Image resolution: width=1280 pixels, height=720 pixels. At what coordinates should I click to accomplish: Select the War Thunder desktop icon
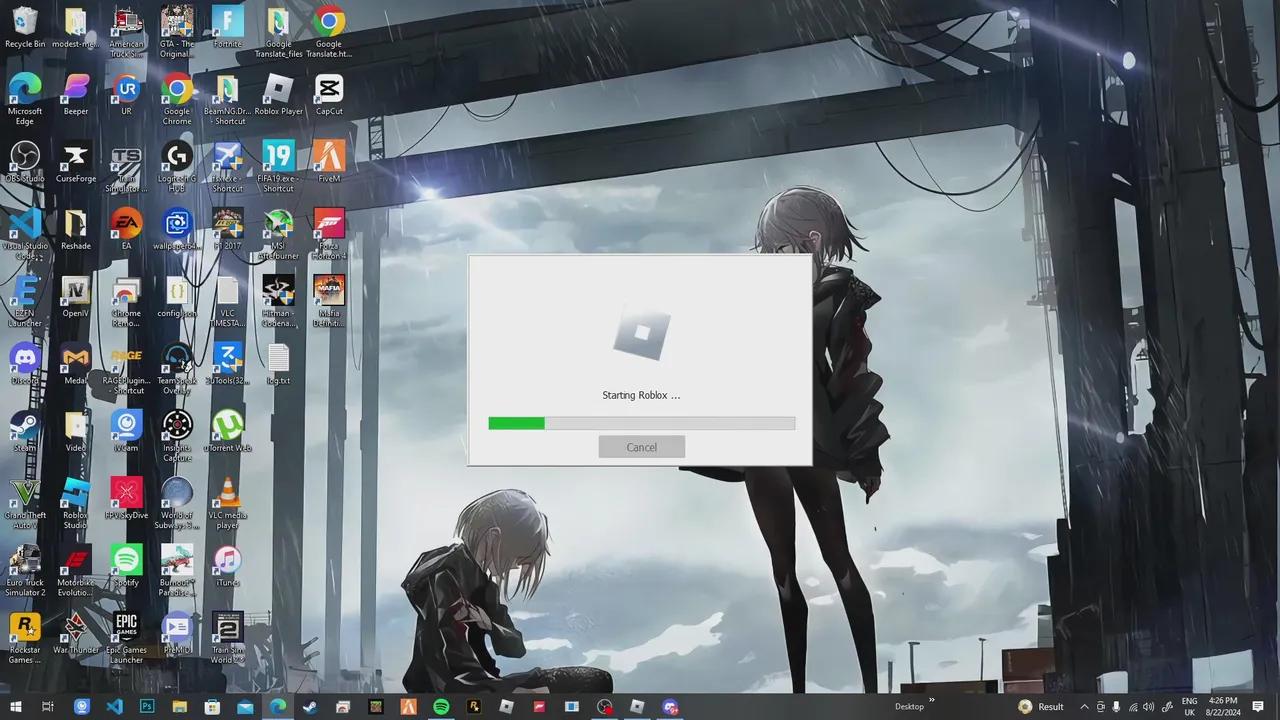76,633
